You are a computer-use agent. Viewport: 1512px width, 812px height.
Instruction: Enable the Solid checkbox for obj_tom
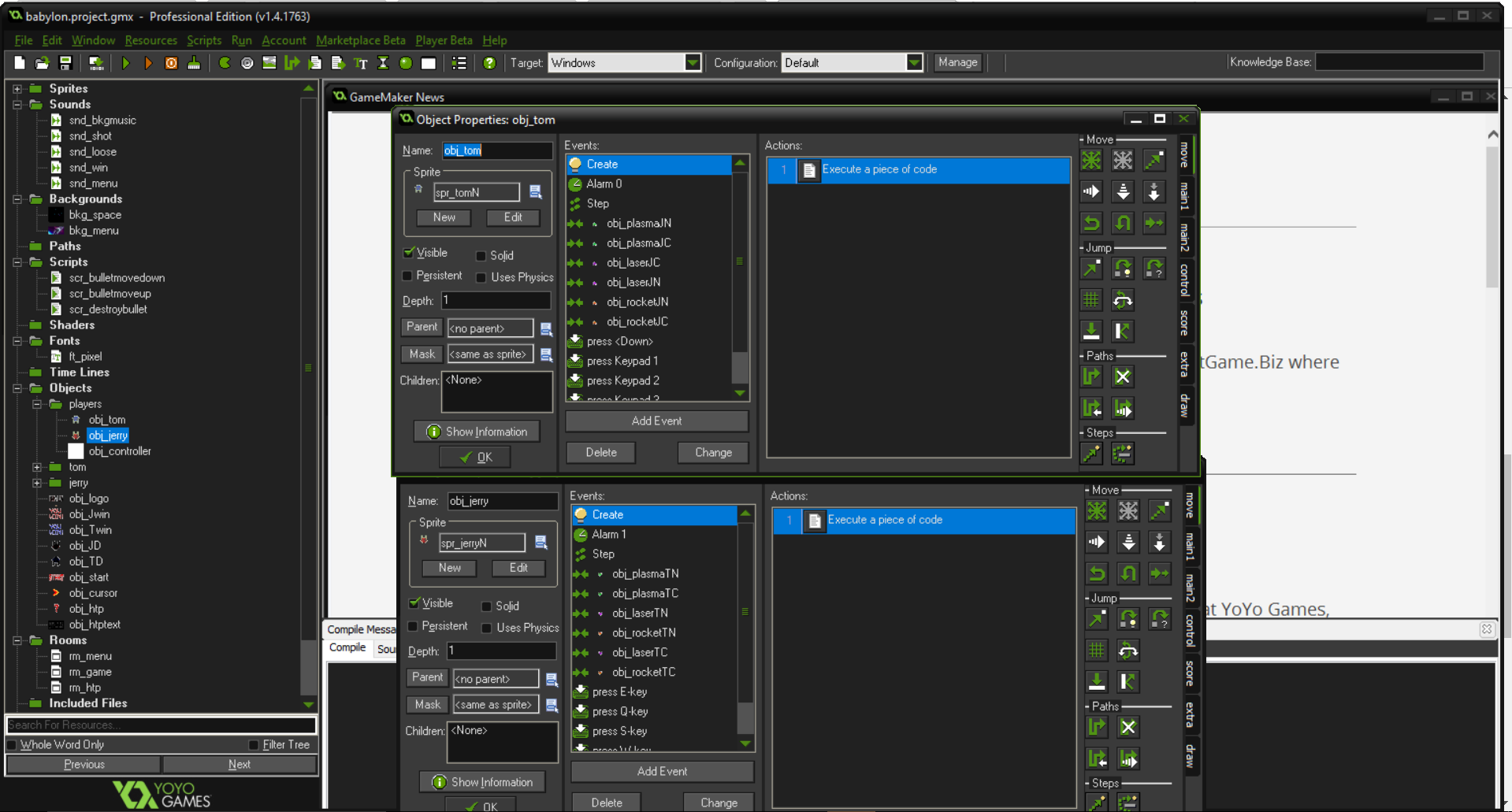point(481,256)
